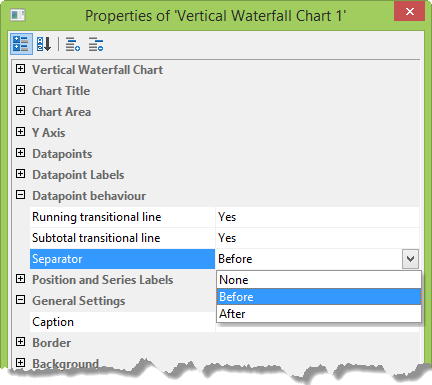Click the Datapoint Labels heading
Viewport: 432px width, 385px height.
[x=78, y=175]
